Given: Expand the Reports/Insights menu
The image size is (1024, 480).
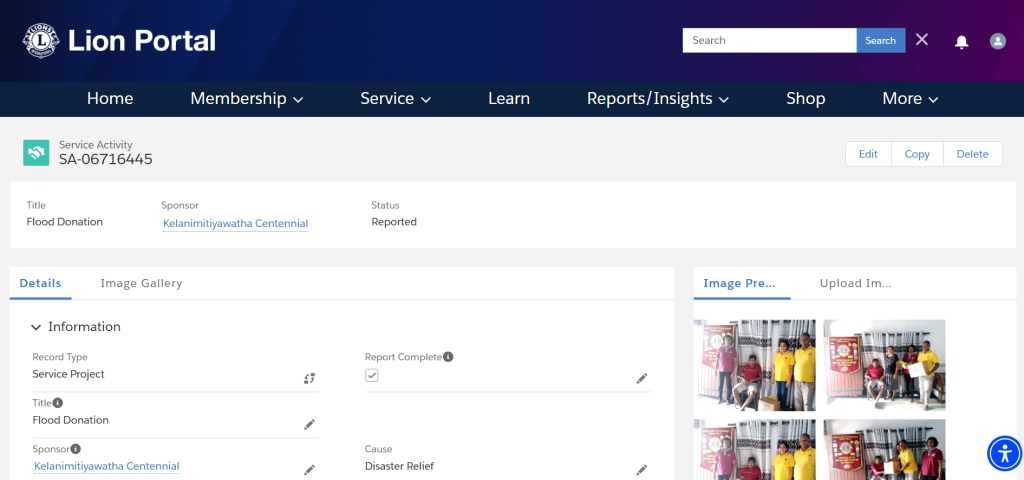Looking at the screenshot, I should tap(658, 99).
